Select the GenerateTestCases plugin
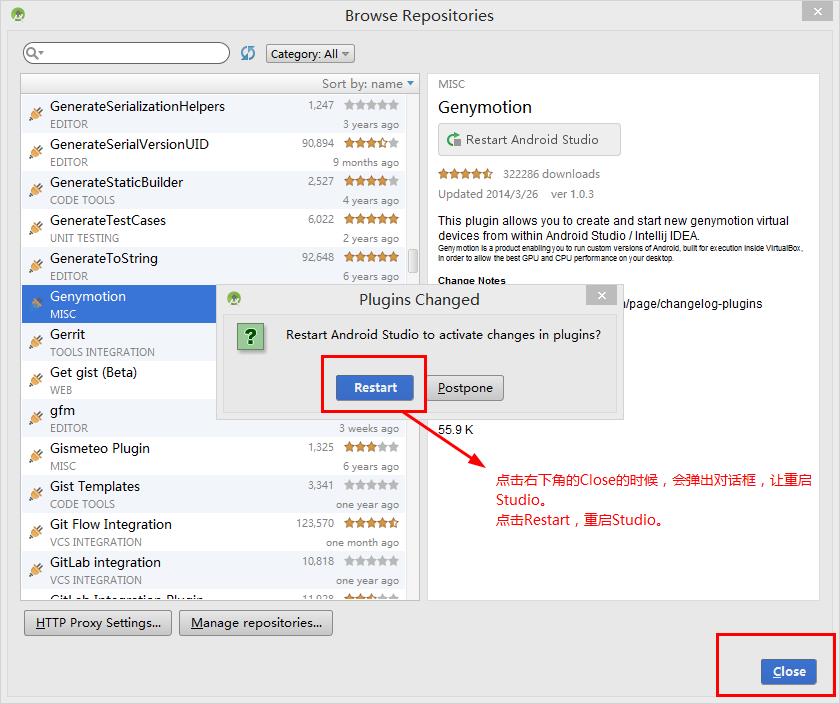 pyautogui.click(x=214, y=228)
